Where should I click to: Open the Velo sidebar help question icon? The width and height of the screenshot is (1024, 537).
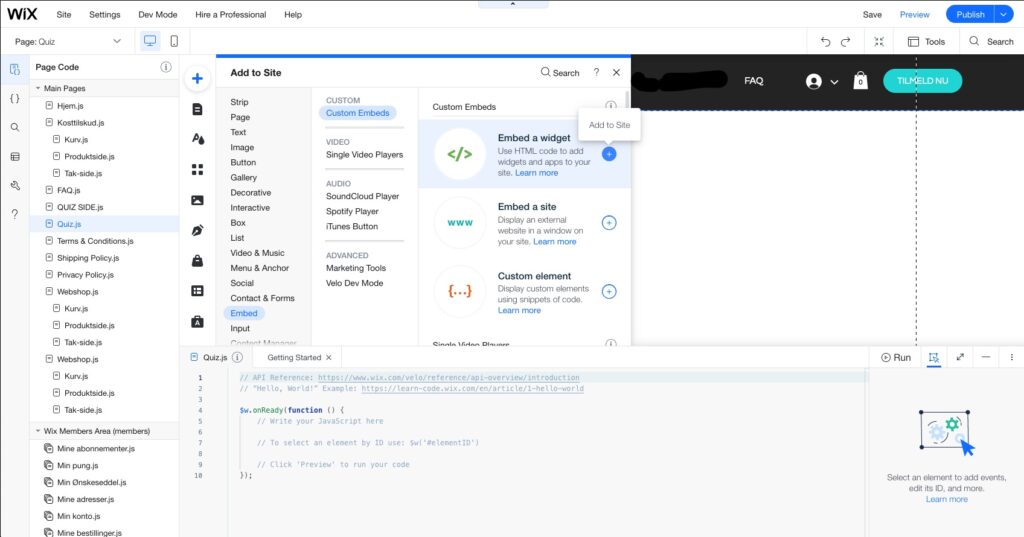pos(15,214)
